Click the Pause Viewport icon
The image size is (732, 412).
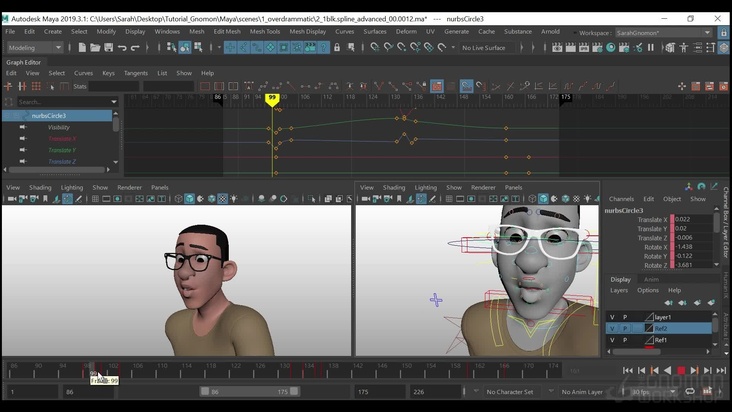click(x=651, y=48)
